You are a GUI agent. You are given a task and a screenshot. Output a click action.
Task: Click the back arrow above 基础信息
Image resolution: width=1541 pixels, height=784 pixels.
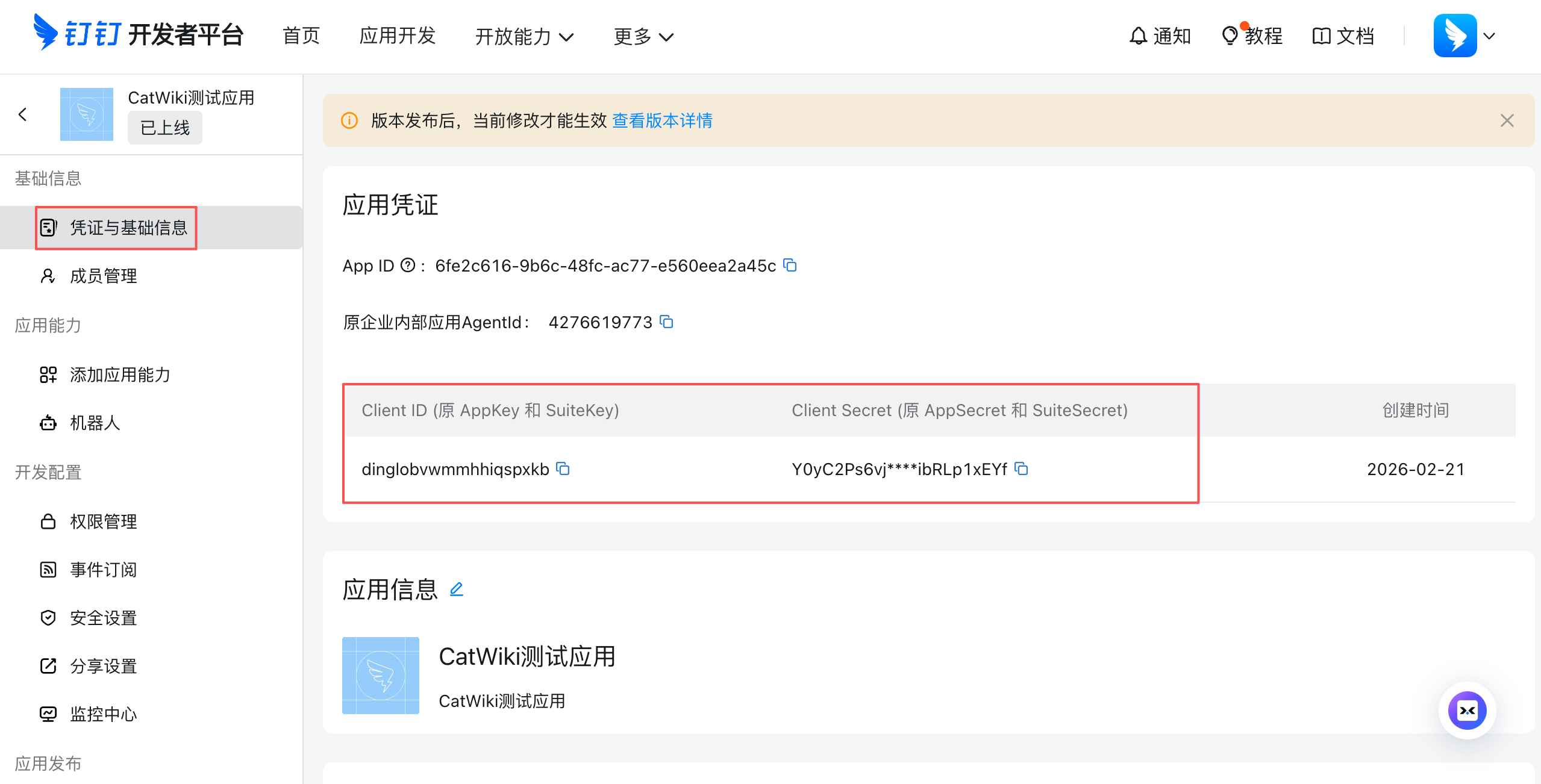tap(23, 114)
